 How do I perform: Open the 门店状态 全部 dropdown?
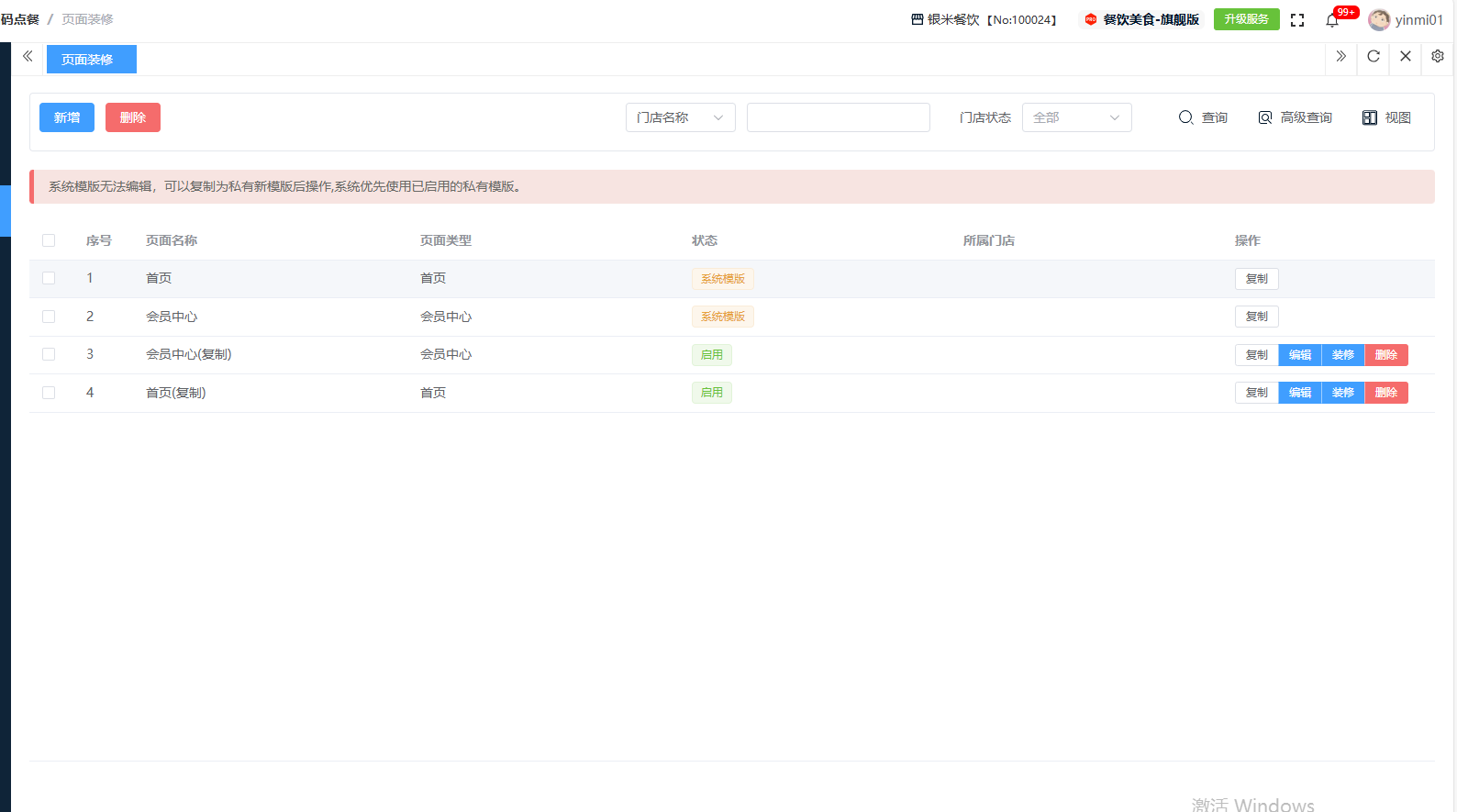tap(1076, 117)
